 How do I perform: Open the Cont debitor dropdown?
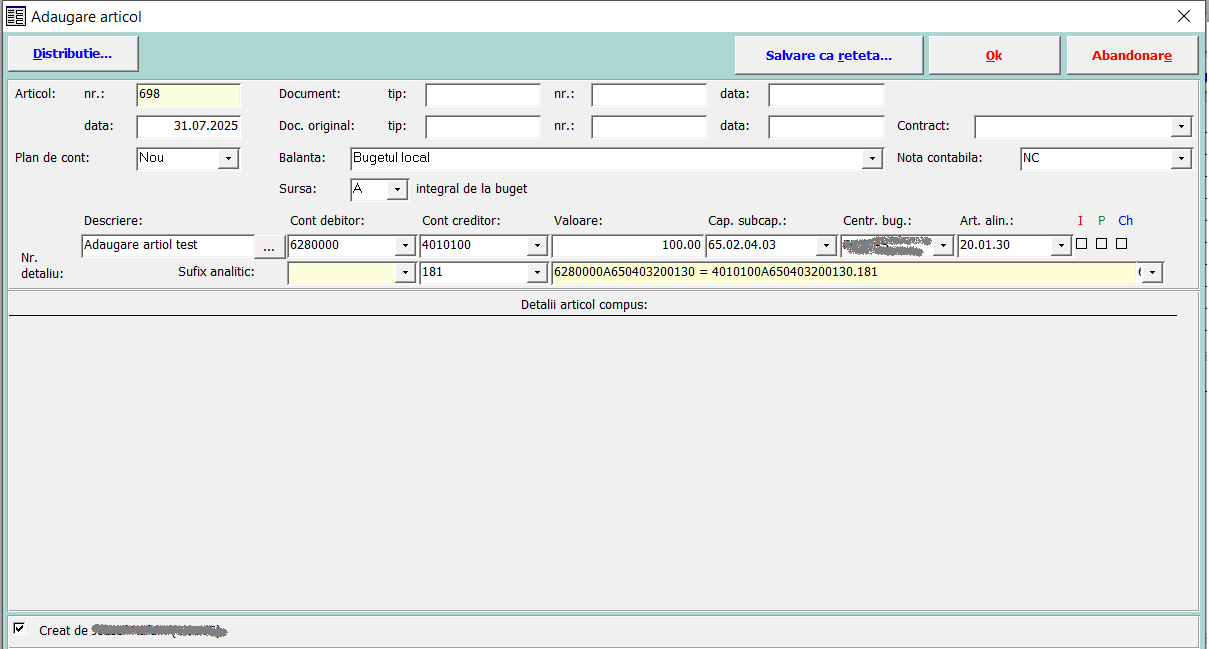tap(405, 246)
